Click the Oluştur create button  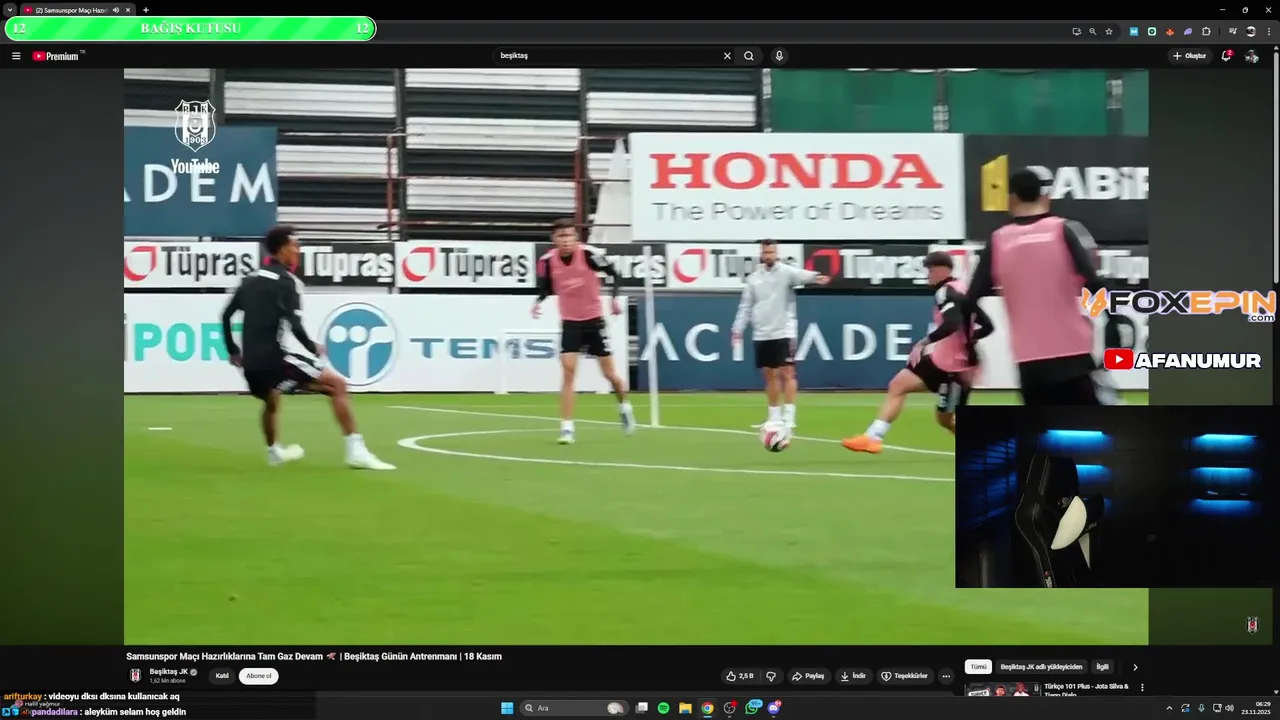point(1190,56)
